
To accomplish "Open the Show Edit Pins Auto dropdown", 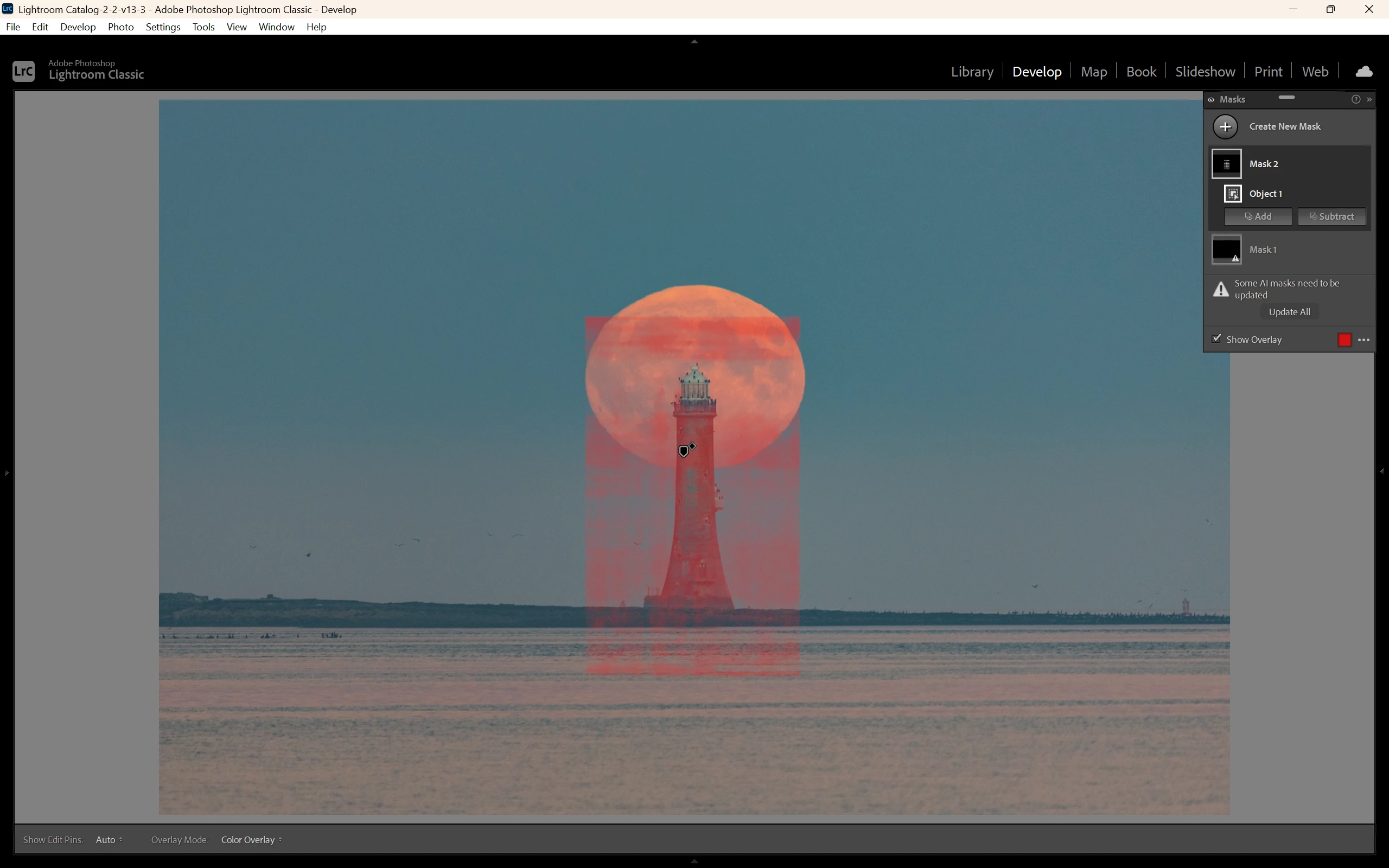I will [x=109, y=840].
